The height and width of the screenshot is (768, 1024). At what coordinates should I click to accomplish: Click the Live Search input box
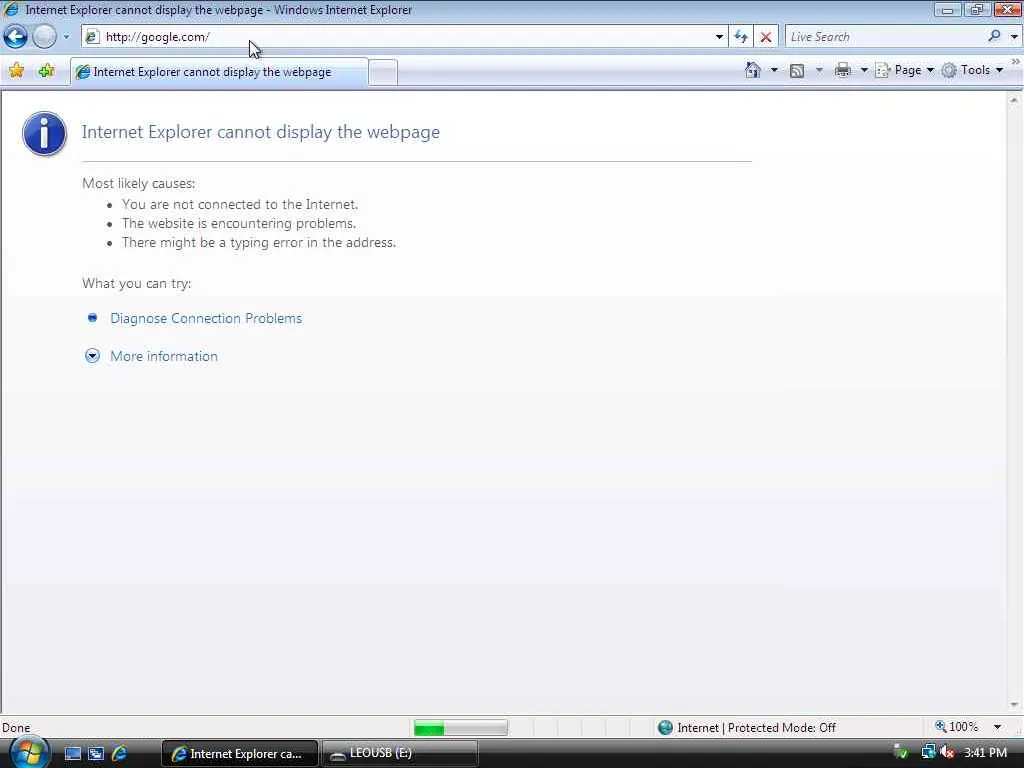[885, 37]
